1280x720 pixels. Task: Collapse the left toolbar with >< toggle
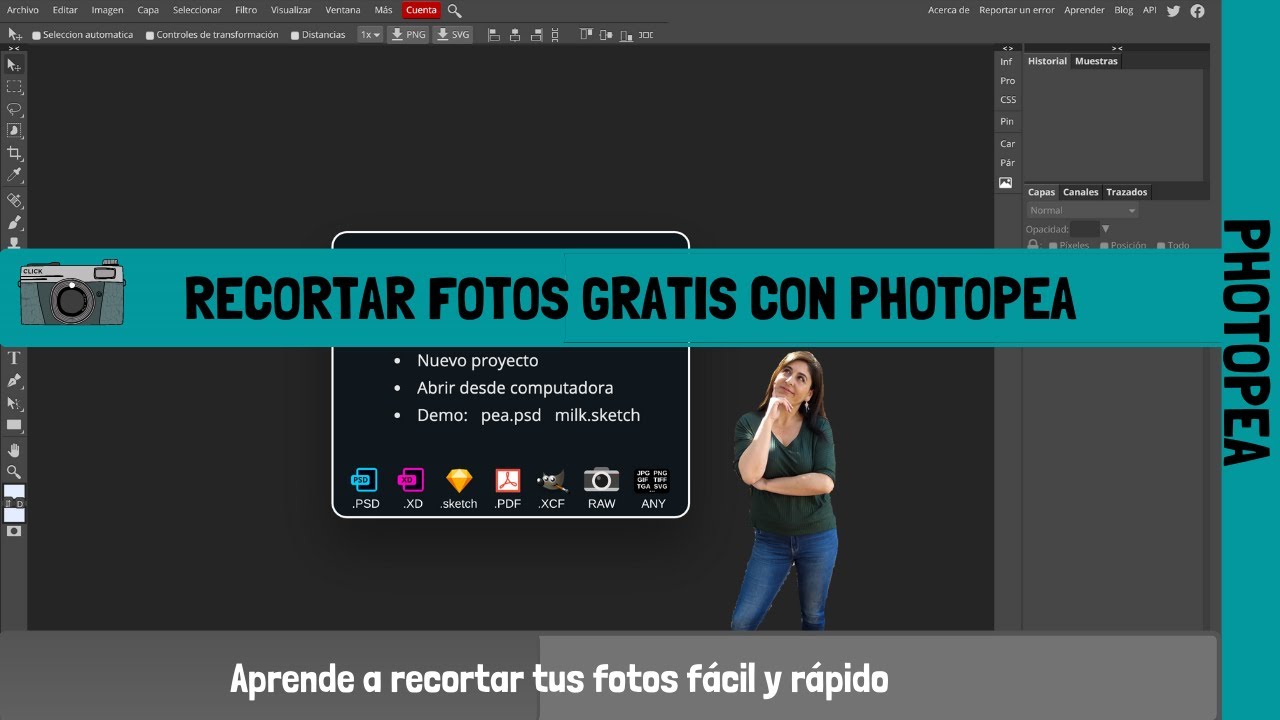click(x=14, y=48)
